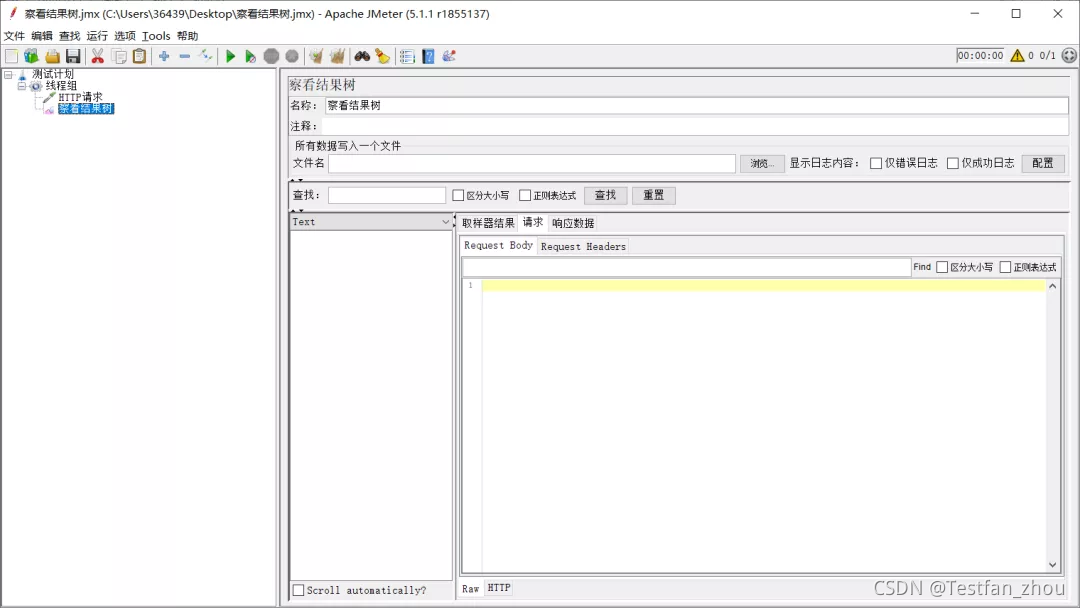Click the Toggle enable/disable icon
Viewport: 1080px width, 608px height.
(205, 56)
